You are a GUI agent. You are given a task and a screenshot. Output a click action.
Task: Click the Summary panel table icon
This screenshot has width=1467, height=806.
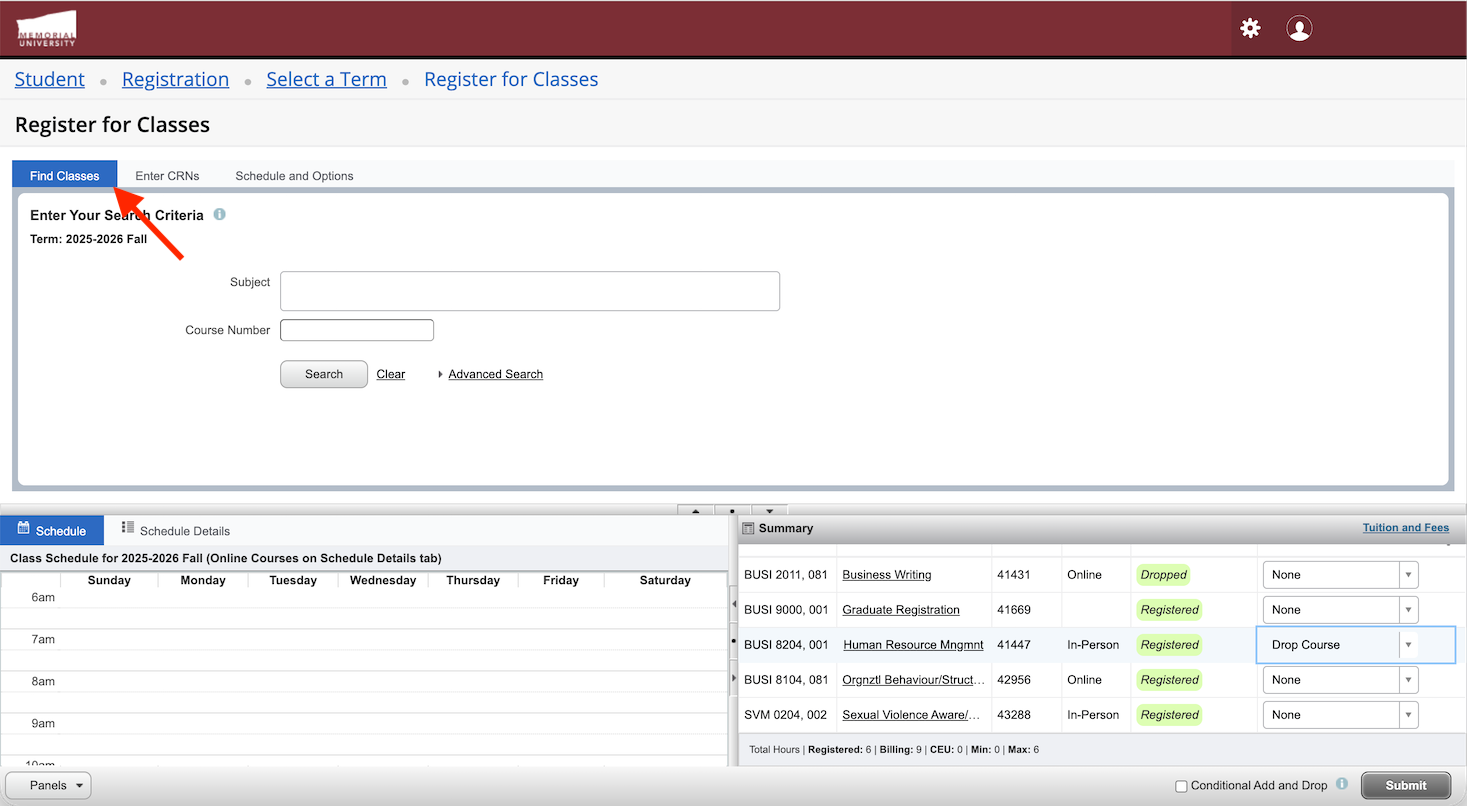click(748, 528)
